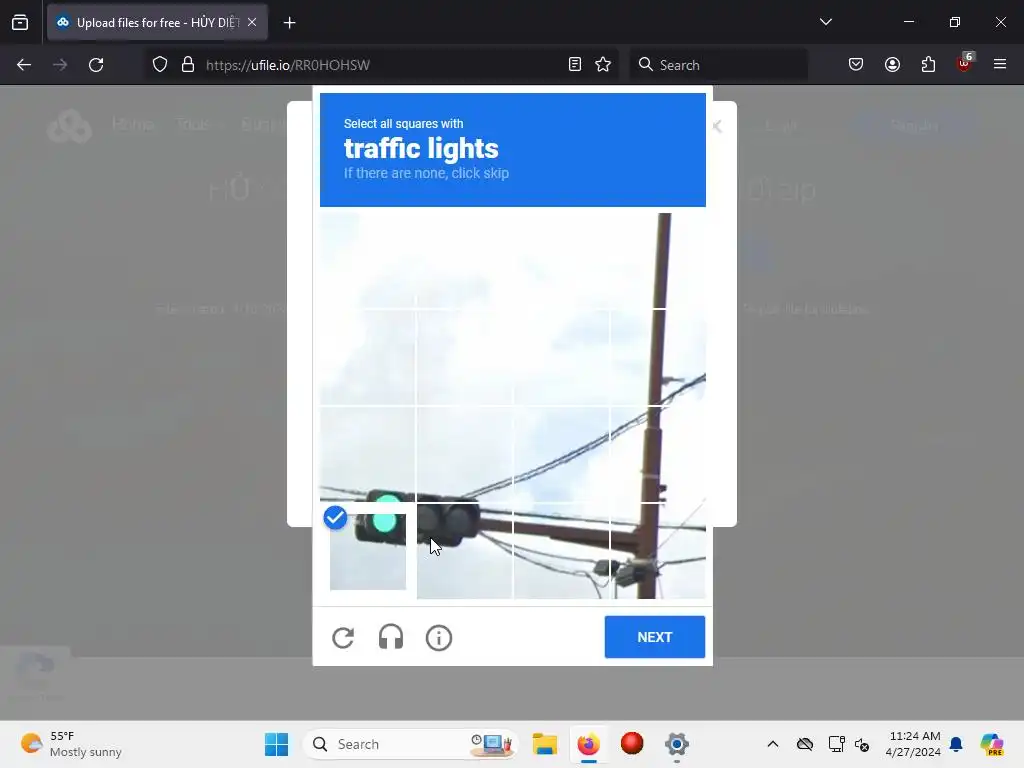Open the Settings gear icon in the taskbar

pyautogui.click(x=677, y=744)
